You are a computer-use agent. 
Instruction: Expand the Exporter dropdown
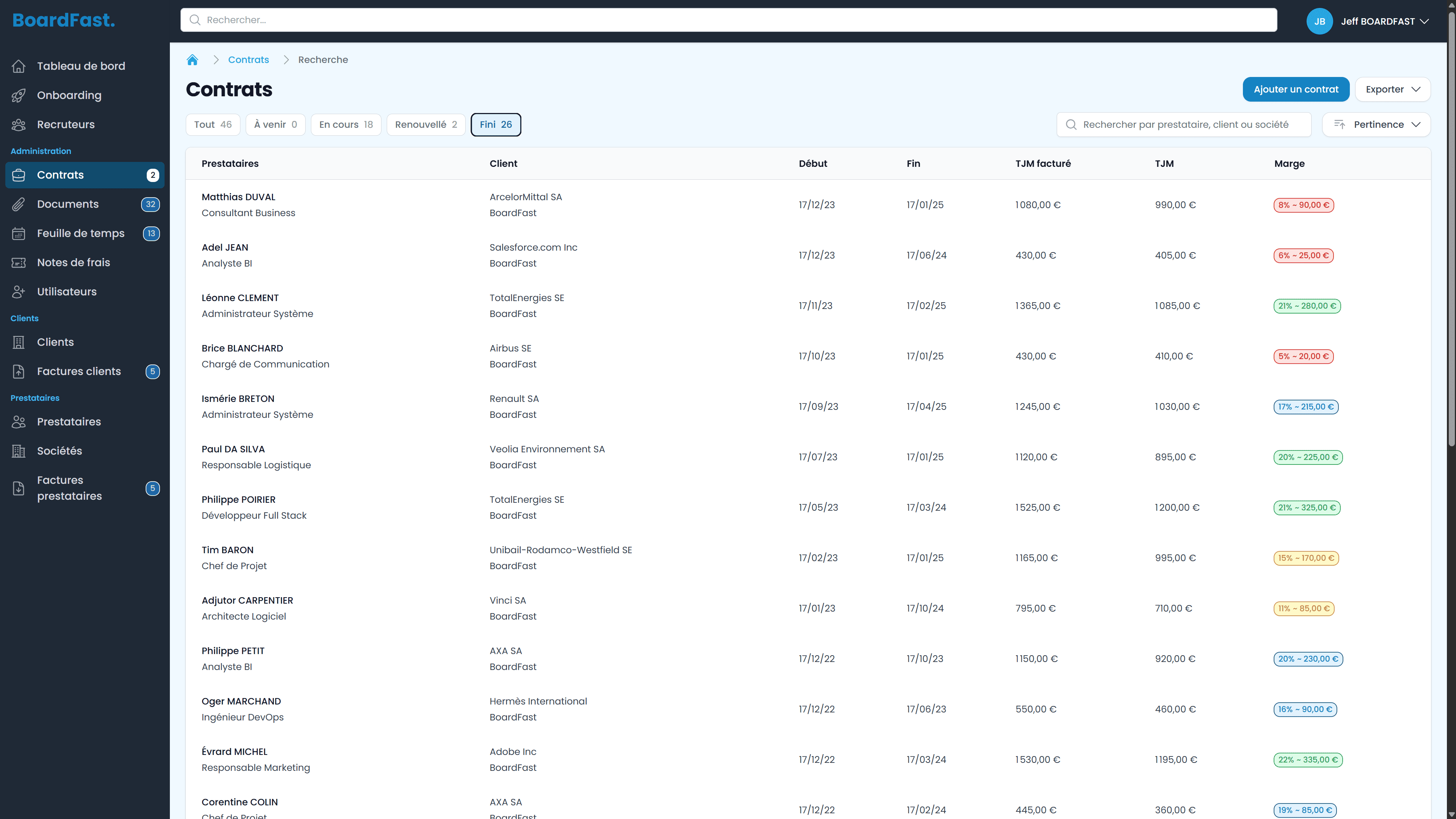pyautogui.click(x=1392, y=89)
